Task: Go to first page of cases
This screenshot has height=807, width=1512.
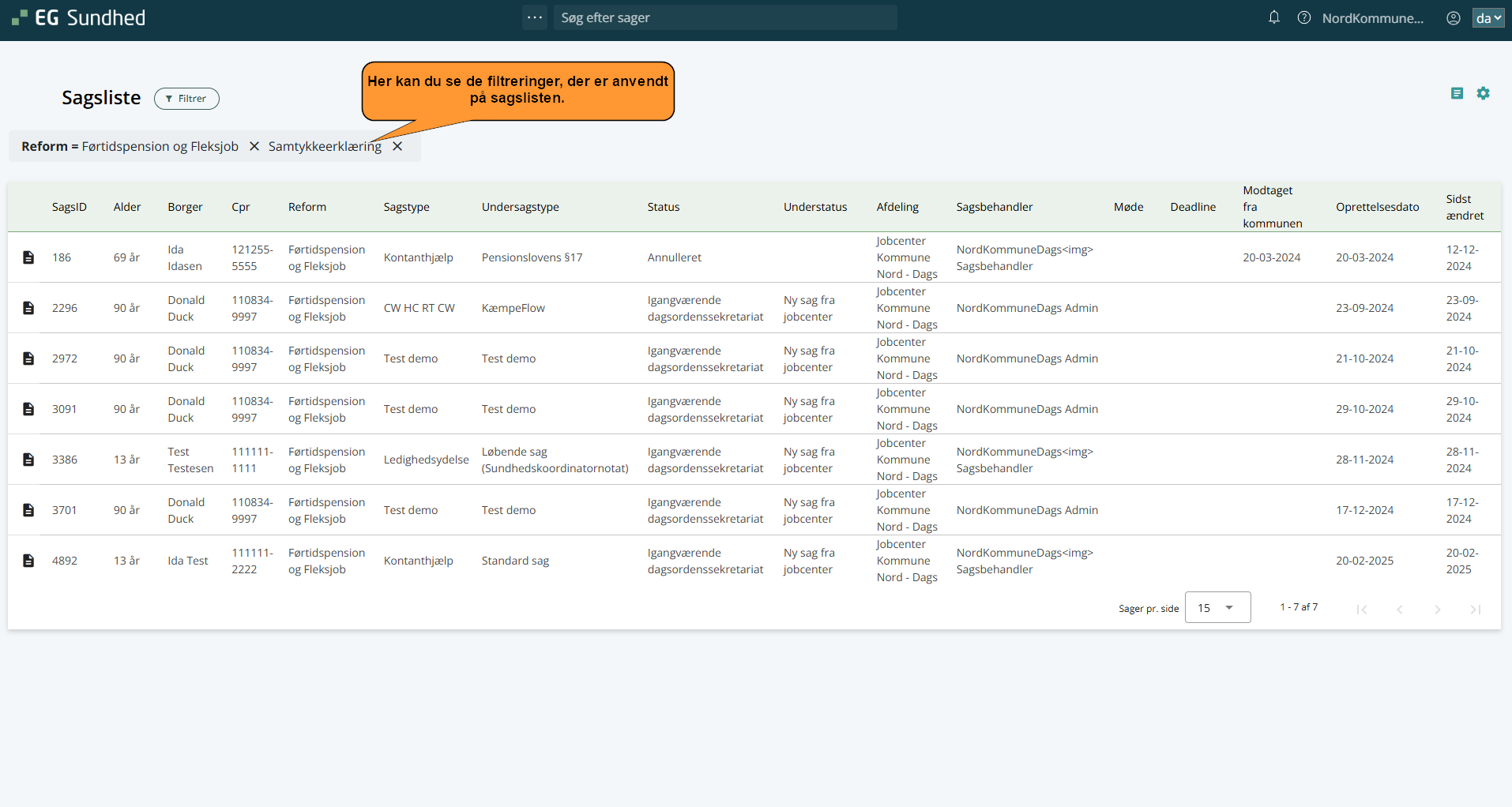Action: coord(1362,609)
